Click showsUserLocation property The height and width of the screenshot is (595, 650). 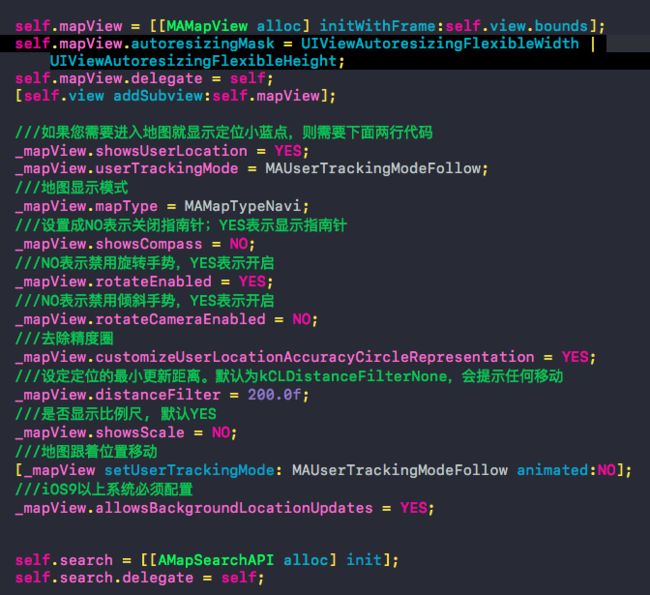pos(171,151)
